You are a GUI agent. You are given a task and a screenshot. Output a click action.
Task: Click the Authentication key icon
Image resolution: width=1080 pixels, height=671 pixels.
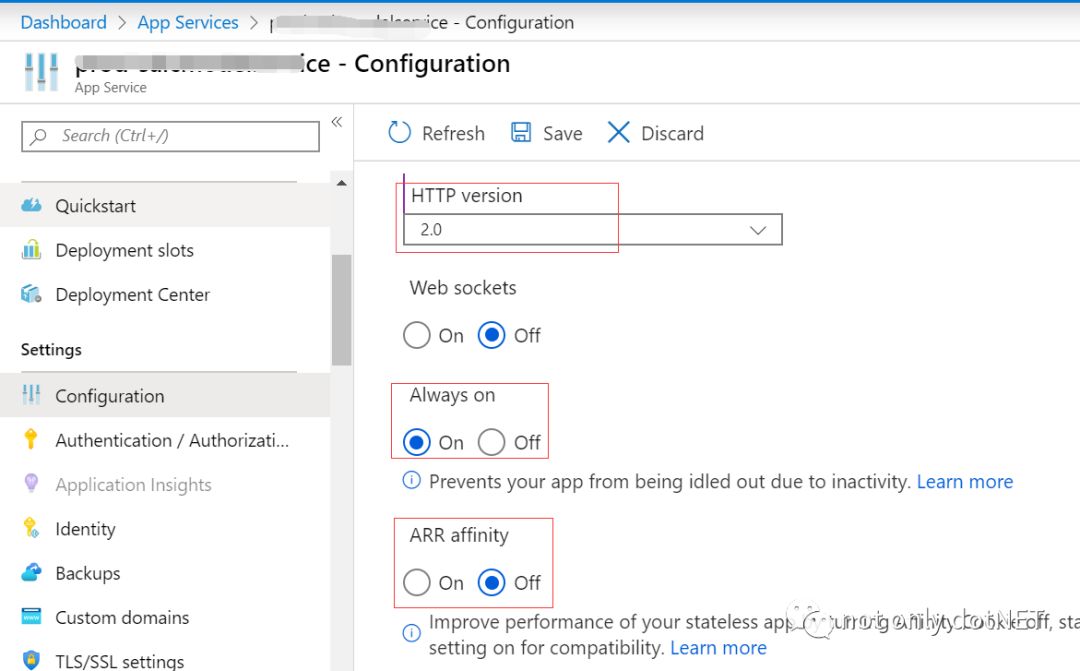[x=30, y=439]
